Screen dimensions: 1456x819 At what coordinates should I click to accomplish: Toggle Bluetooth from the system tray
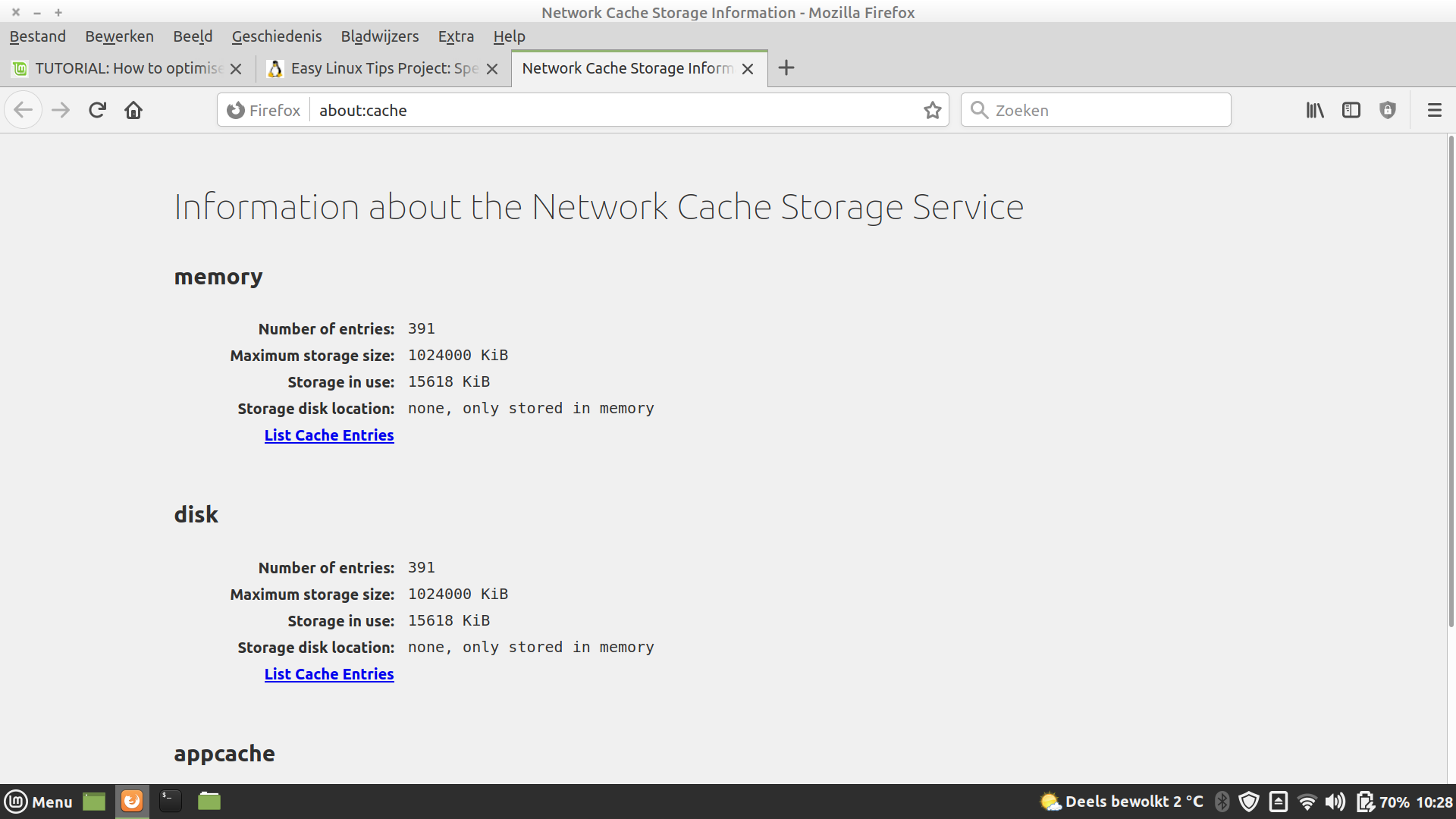[1222, 801]
